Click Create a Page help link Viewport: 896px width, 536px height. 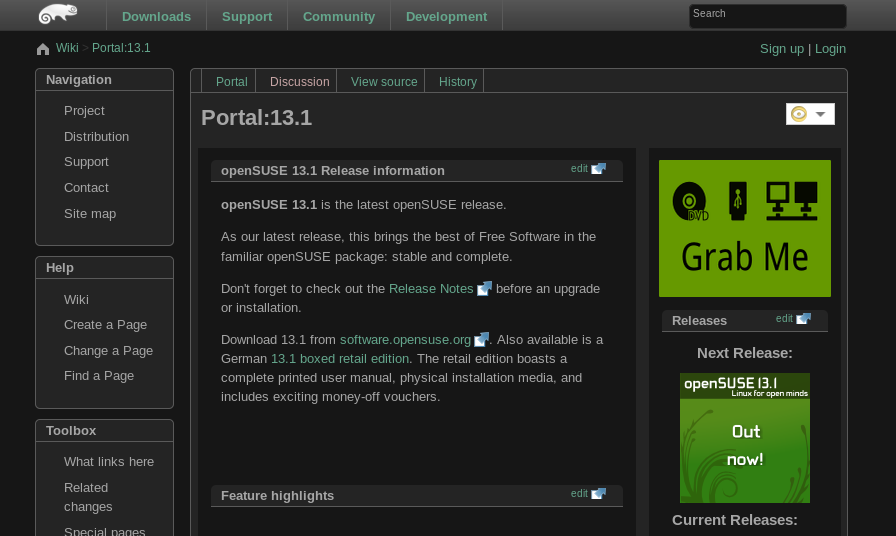pos(106,325)
